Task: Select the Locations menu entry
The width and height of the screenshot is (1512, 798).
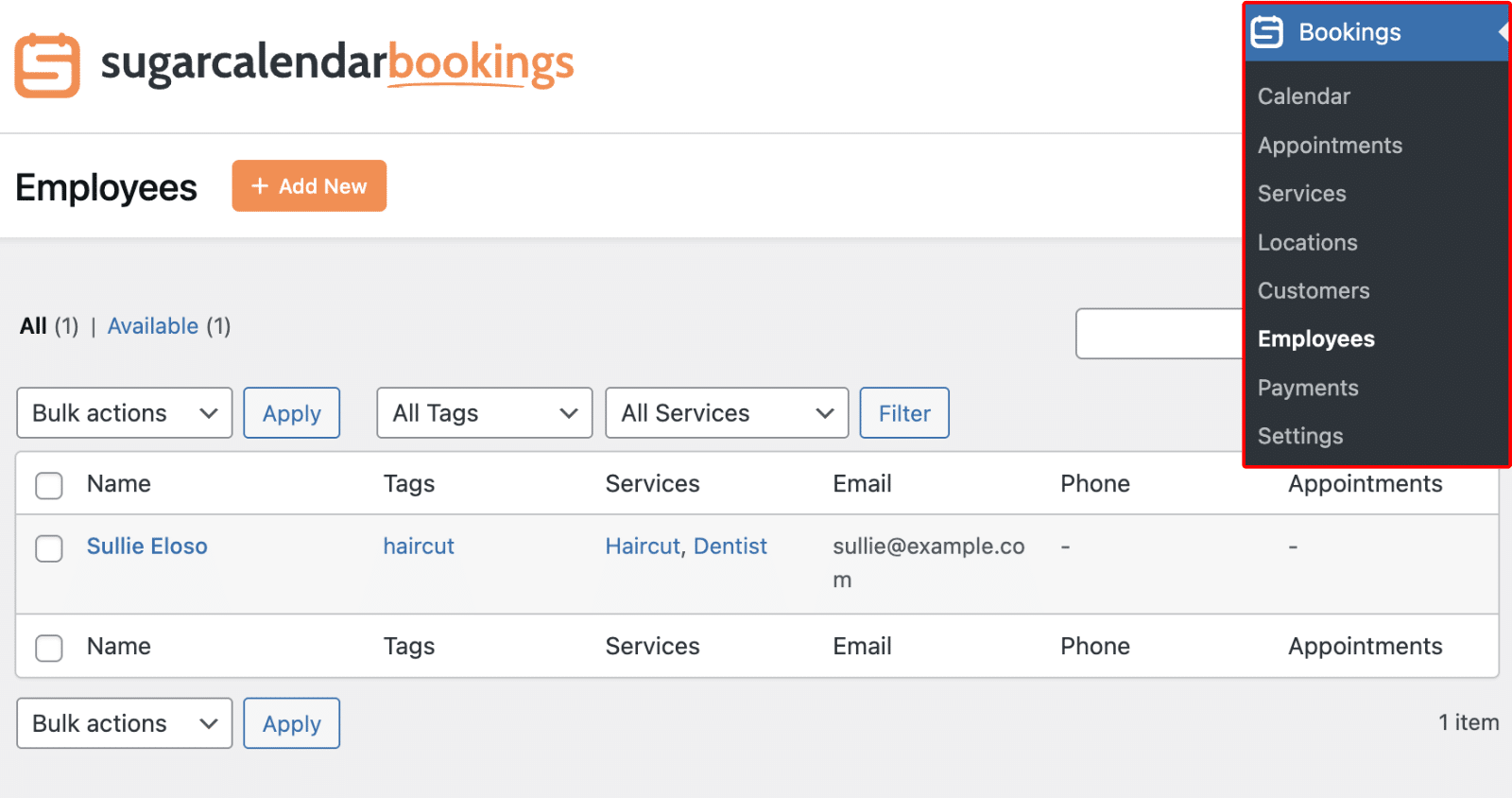Action: pos(1307,242)
